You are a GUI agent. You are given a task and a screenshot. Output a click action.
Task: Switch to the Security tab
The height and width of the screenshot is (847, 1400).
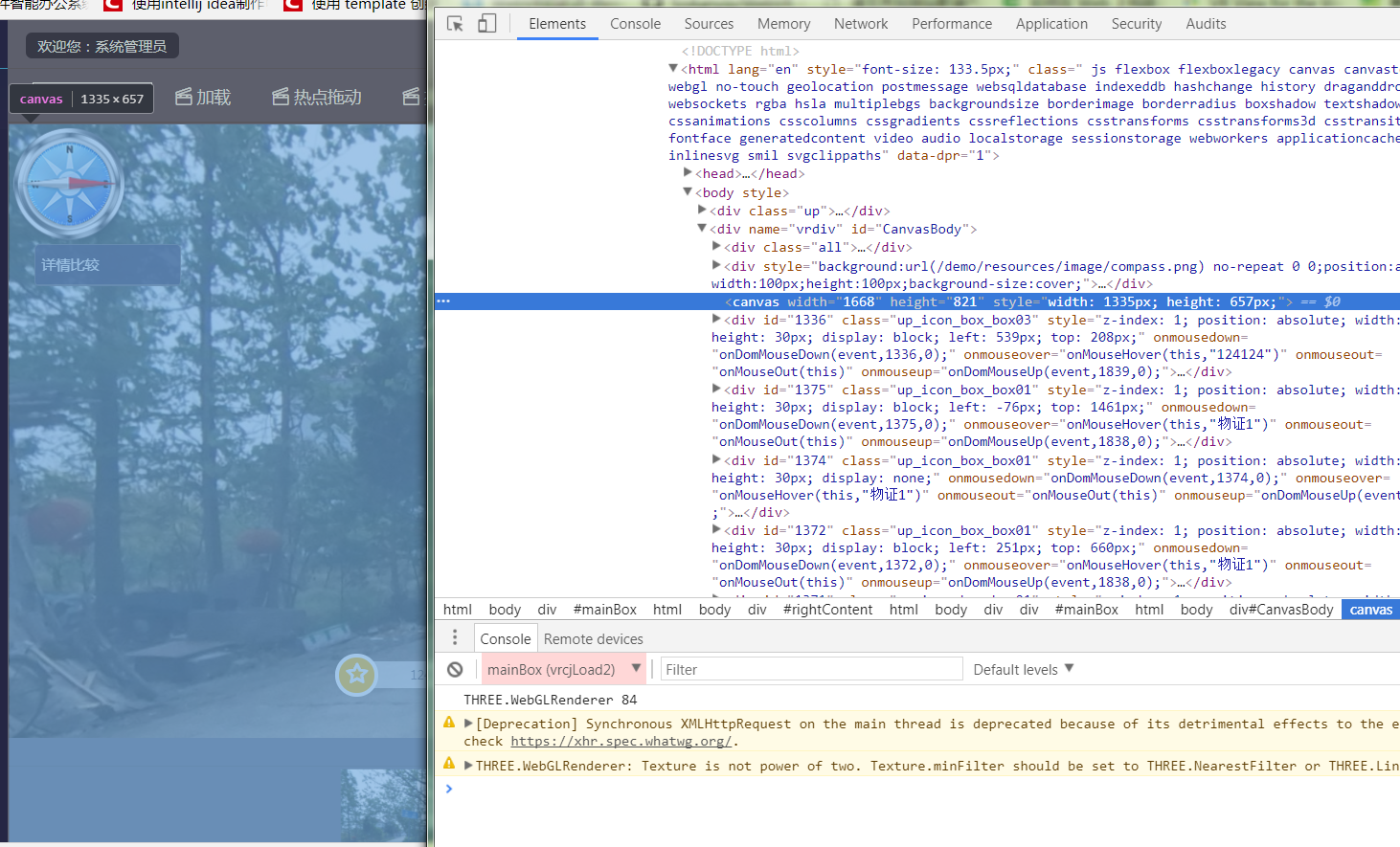[1137, 24]
